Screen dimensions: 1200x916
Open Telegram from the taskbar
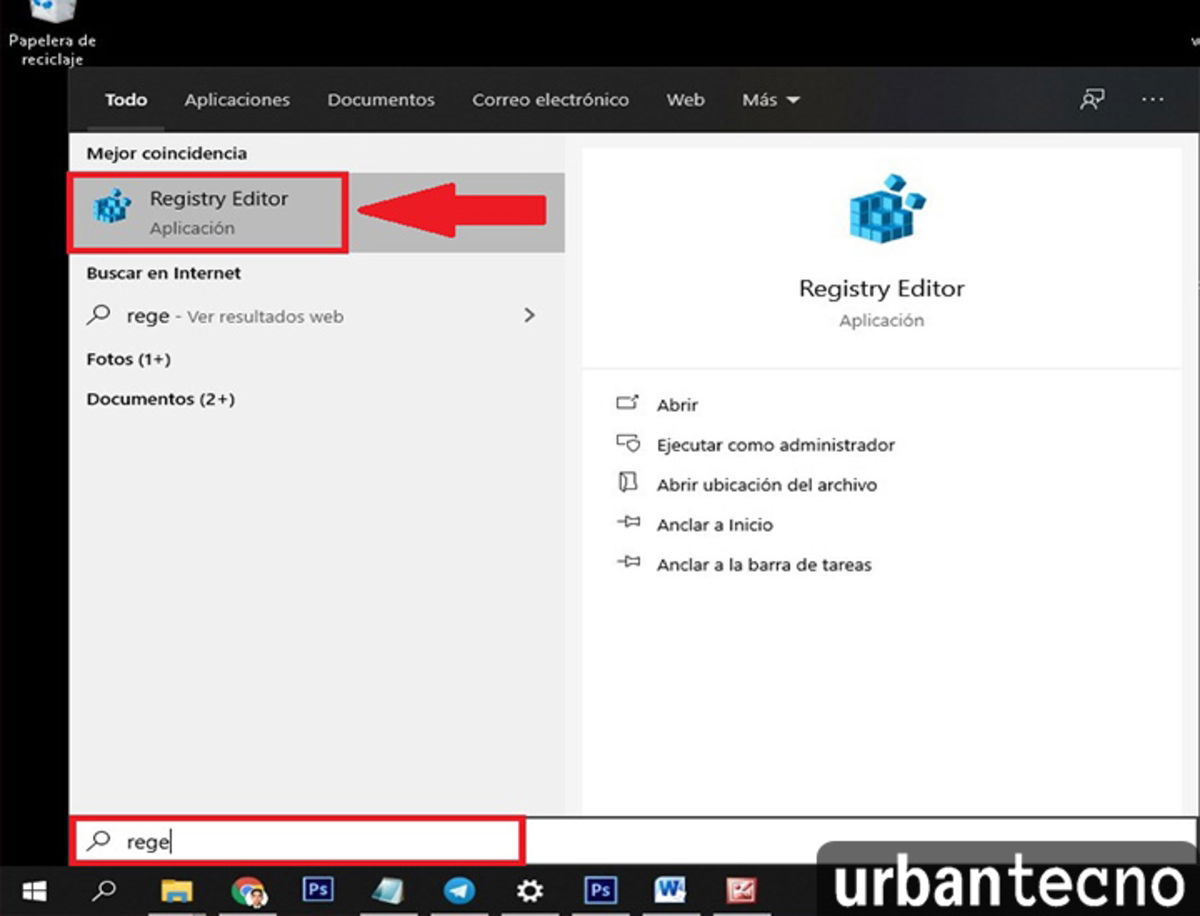click(x=459, y=890)
